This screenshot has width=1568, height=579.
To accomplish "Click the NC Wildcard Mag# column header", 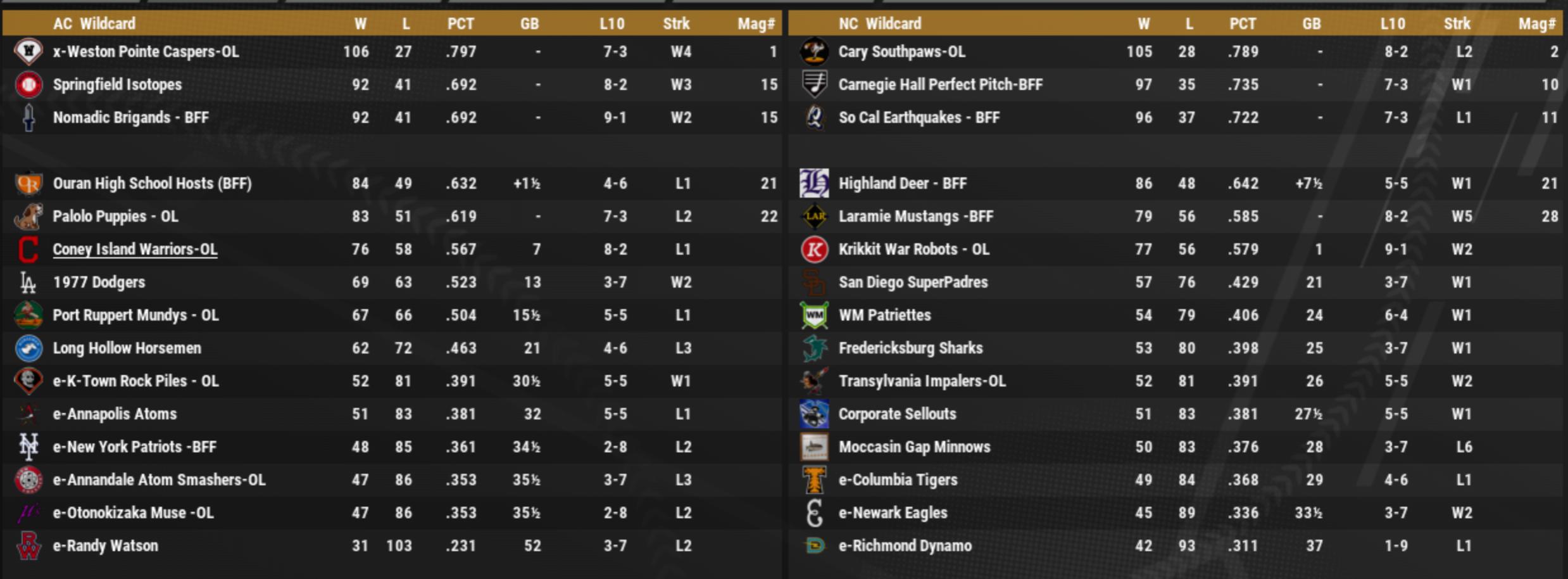I will (1536, 24).
